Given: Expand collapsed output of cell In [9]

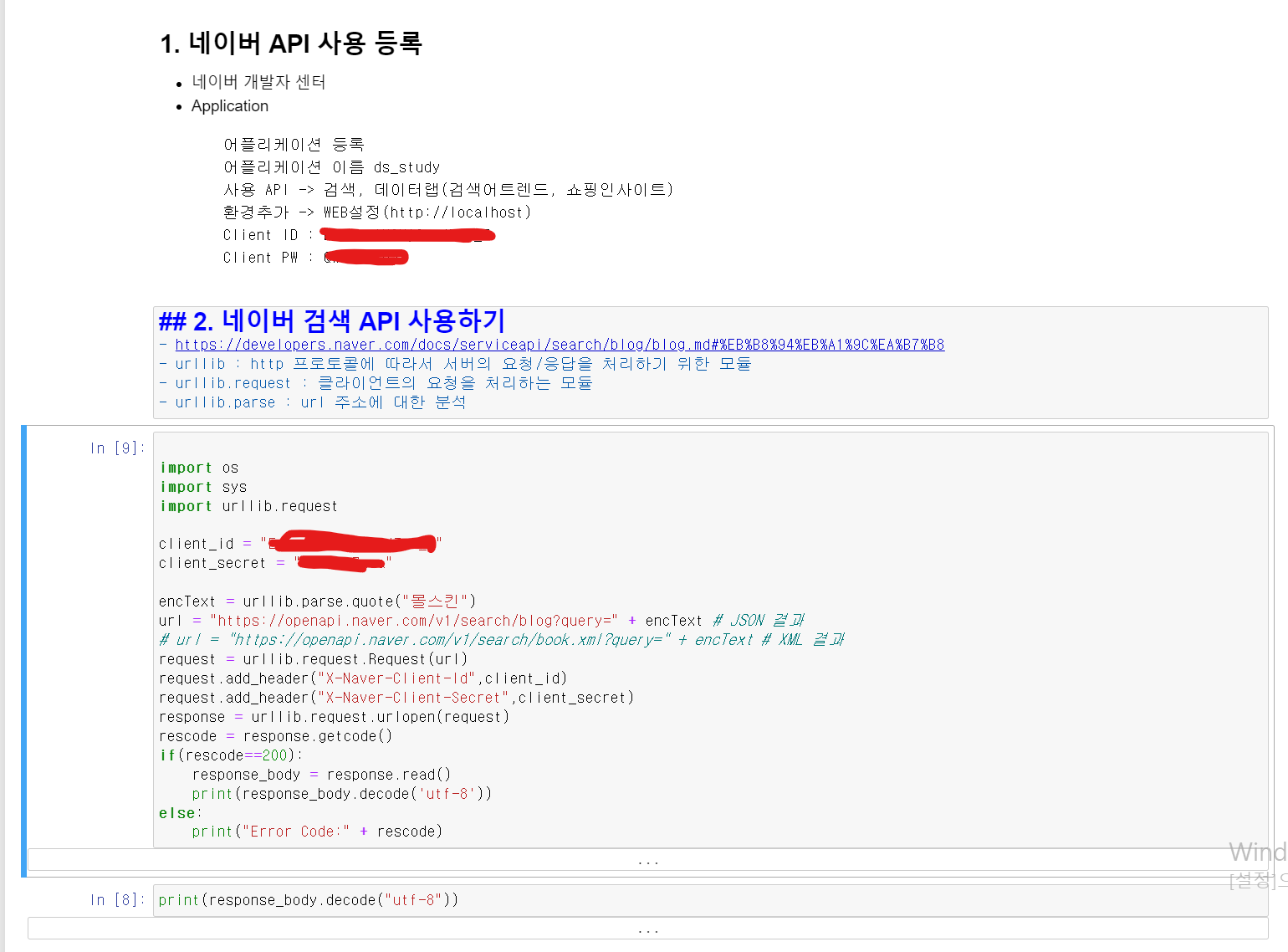Looking at the screenshot, I should pos(648,860).
